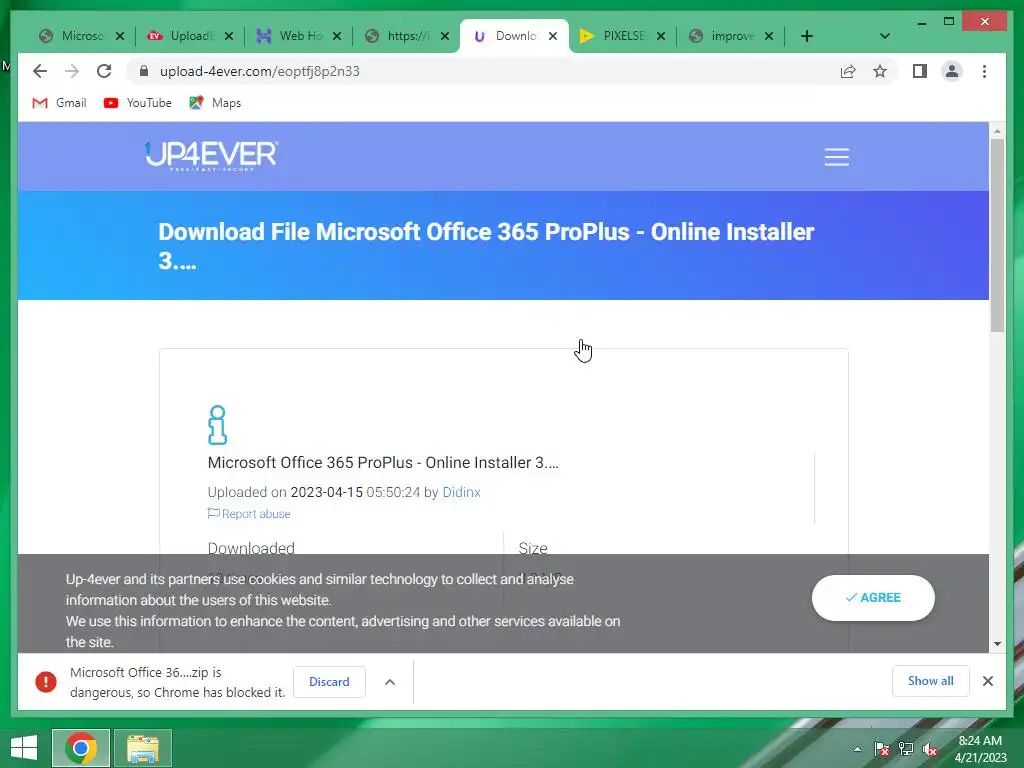The width and height of the screenshot is (1024, 768).
Task: Click the 'Microsoft Office 365 ProPlus - Online Installer 3....' file name
Action: click(x=383, y=462)
